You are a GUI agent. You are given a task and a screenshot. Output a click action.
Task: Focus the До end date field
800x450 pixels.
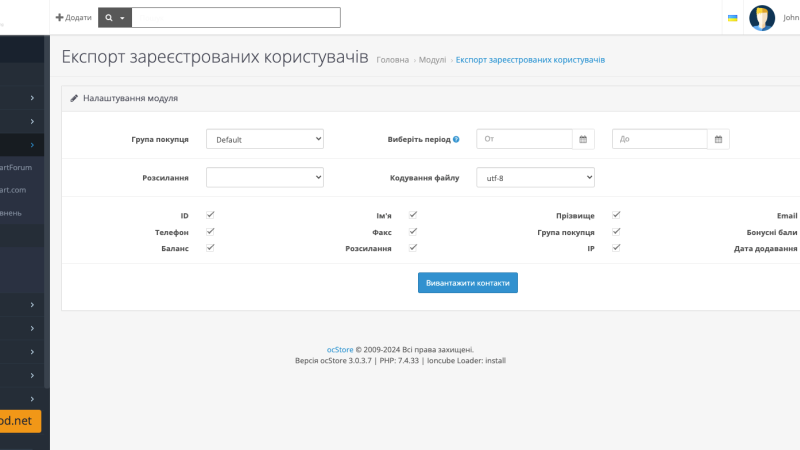tap(660, 139)
